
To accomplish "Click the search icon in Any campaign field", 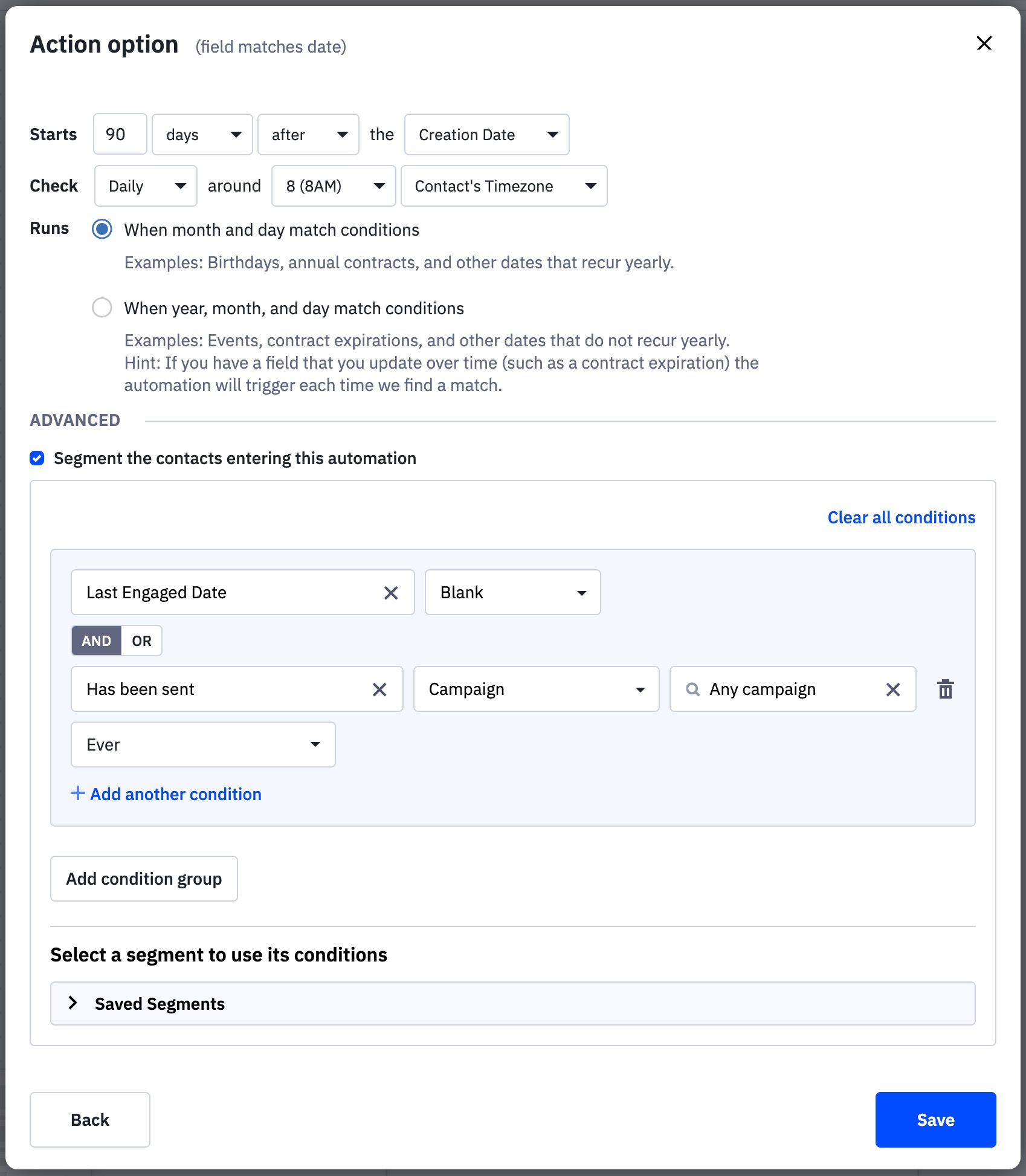I will pos(693,690).
